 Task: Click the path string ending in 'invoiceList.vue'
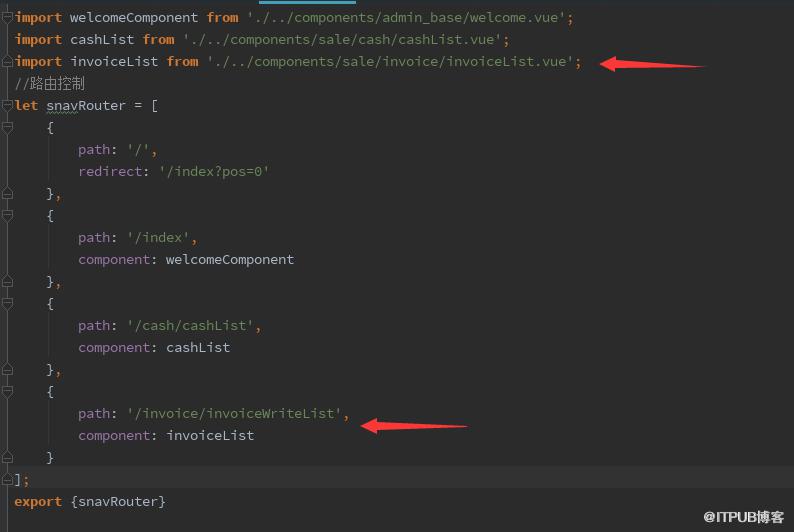coord(390,62)
